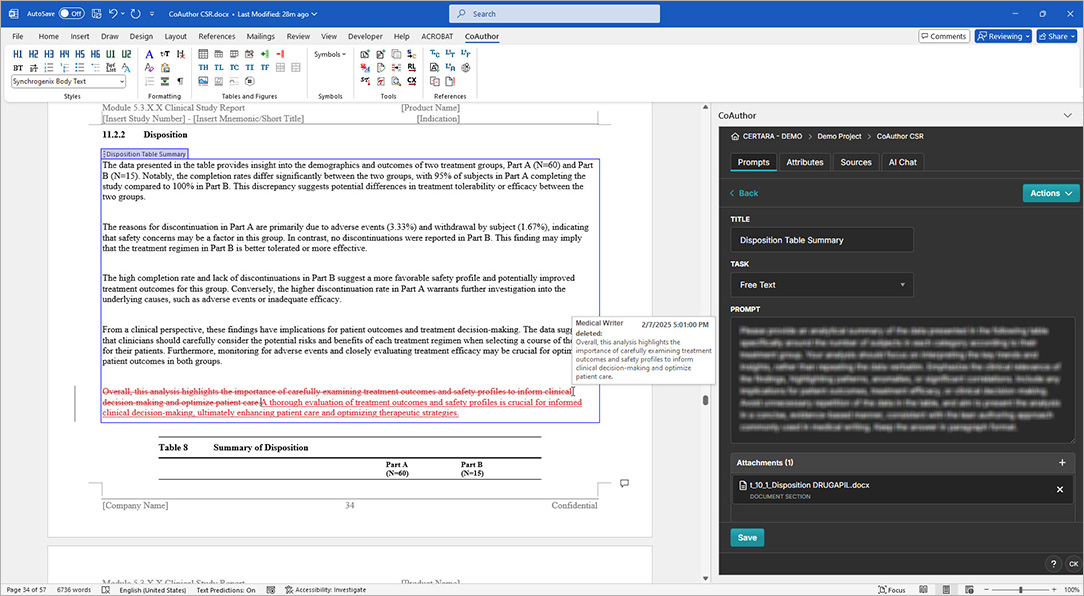Switch to the Sources tab
Viewport: 1084px width, 596px height.
pyautogui.click(x=856, y=162)
